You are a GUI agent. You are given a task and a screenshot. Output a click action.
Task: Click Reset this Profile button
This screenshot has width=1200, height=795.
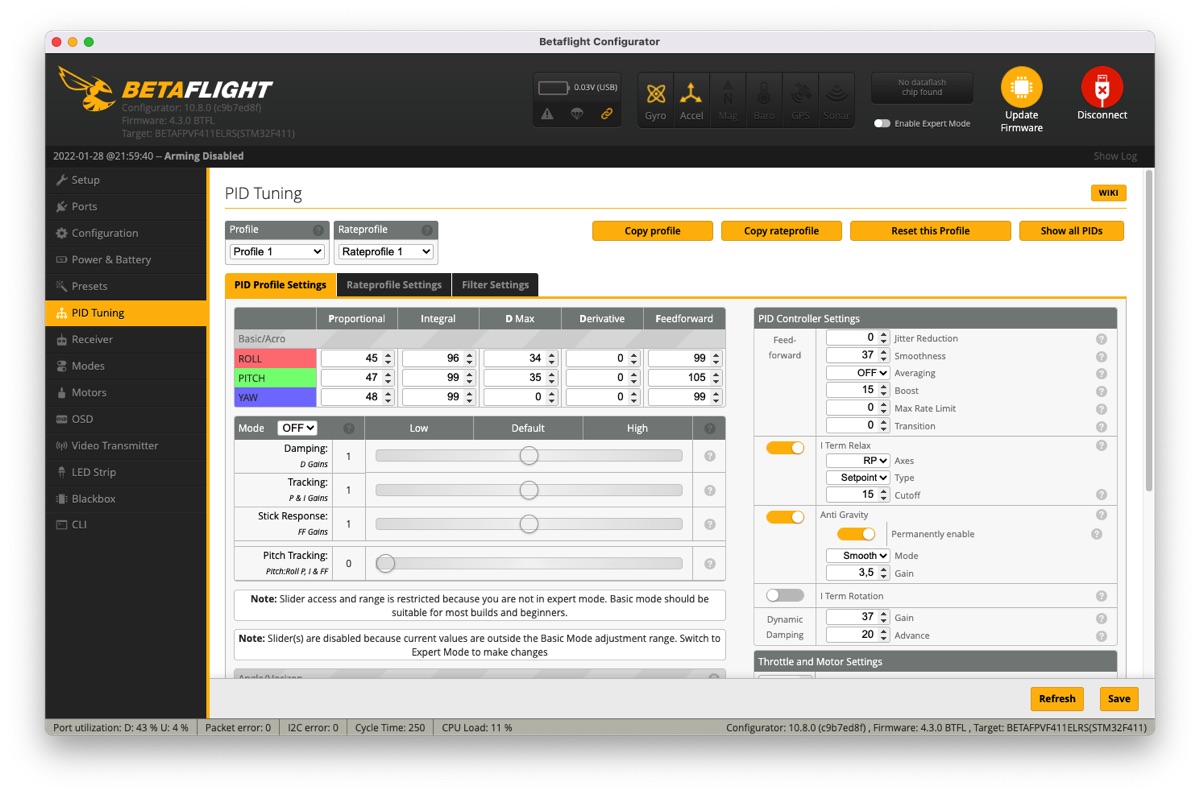tap(930, 231)
